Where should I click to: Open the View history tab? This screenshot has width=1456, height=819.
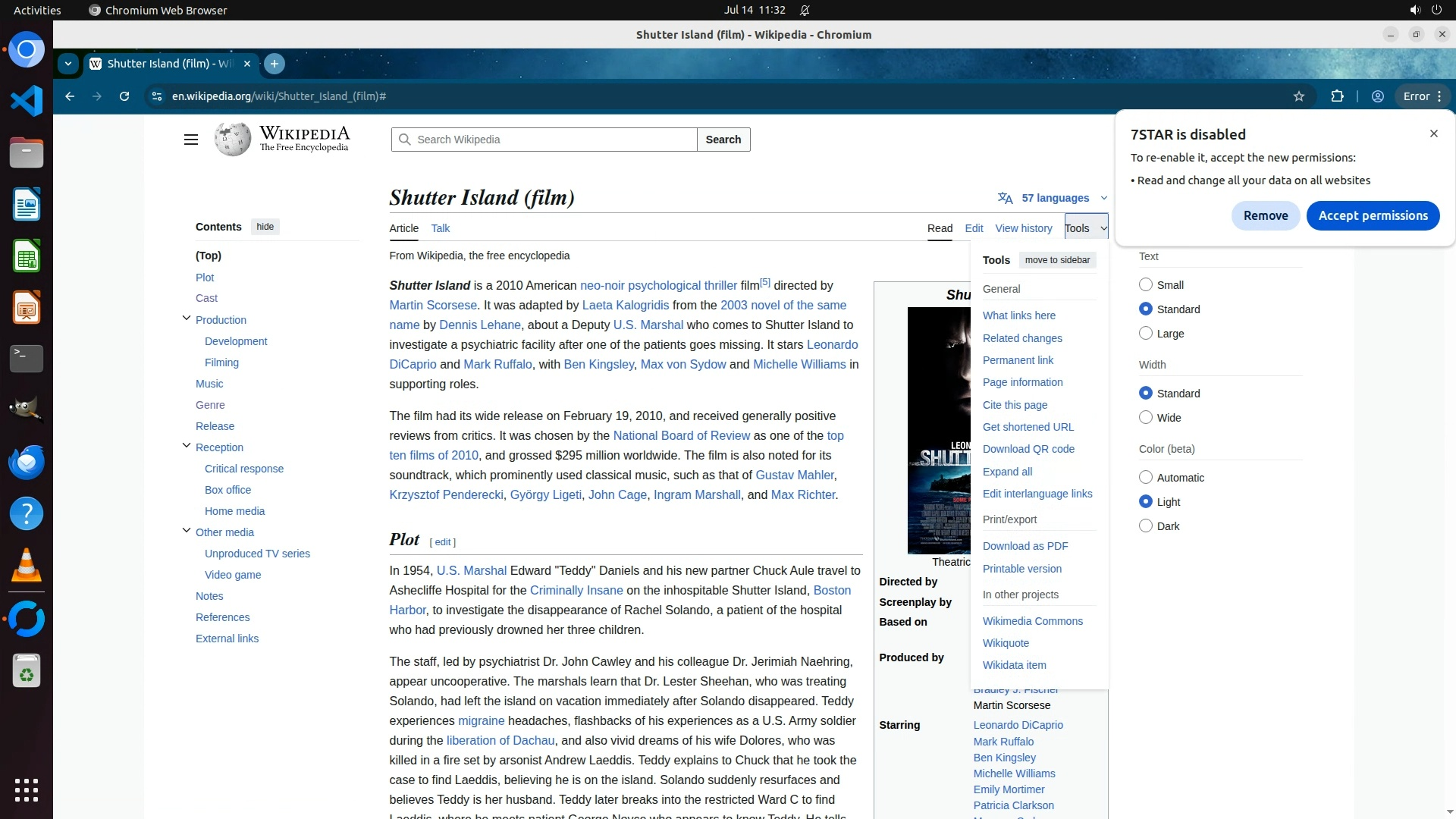pyautogui.click(x=1023, y=228)
